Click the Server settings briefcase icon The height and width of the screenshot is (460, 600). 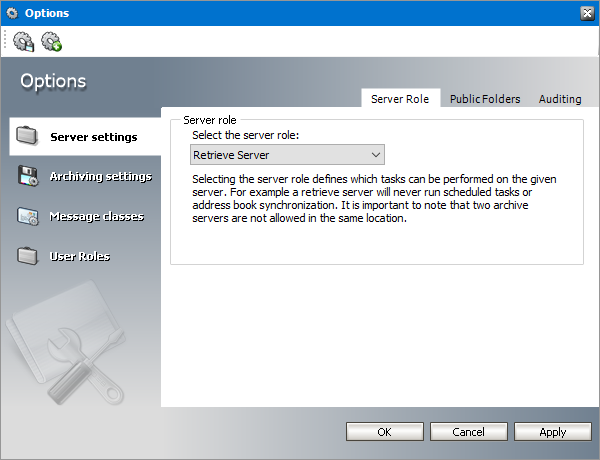27,136
